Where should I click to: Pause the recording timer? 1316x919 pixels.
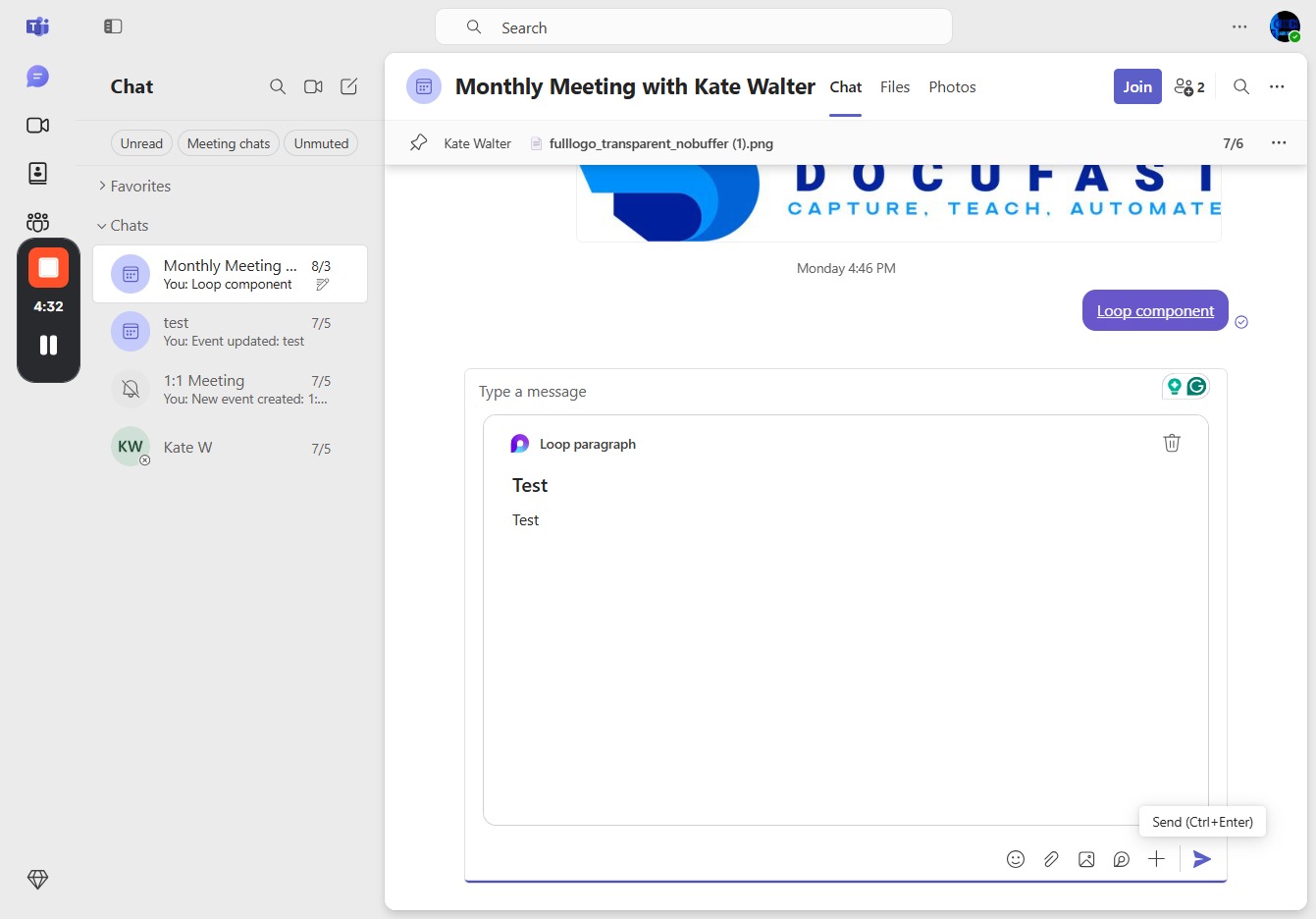[48, 345]
